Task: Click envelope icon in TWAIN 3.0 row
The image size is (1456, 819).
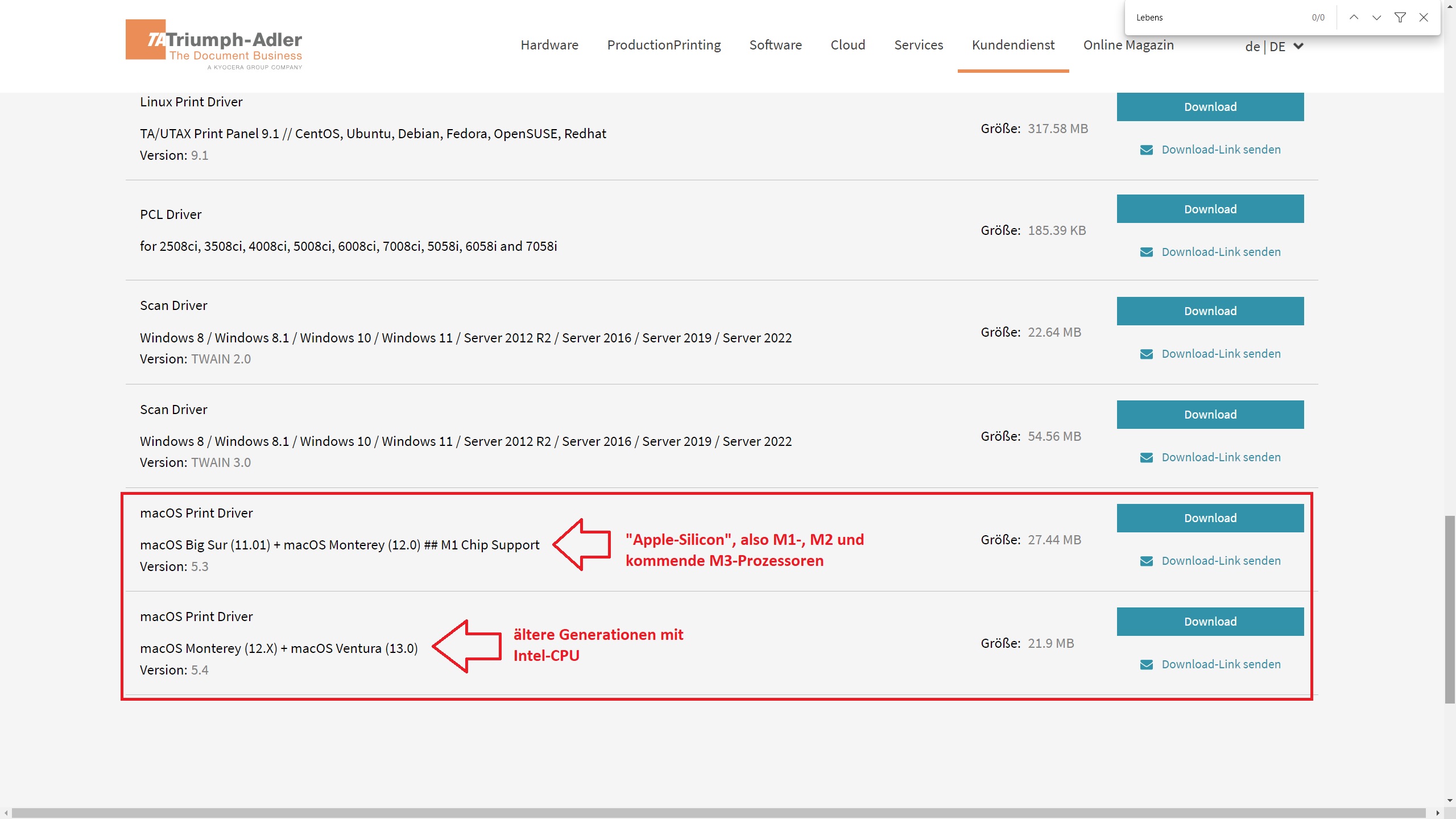Action: 1147,458
